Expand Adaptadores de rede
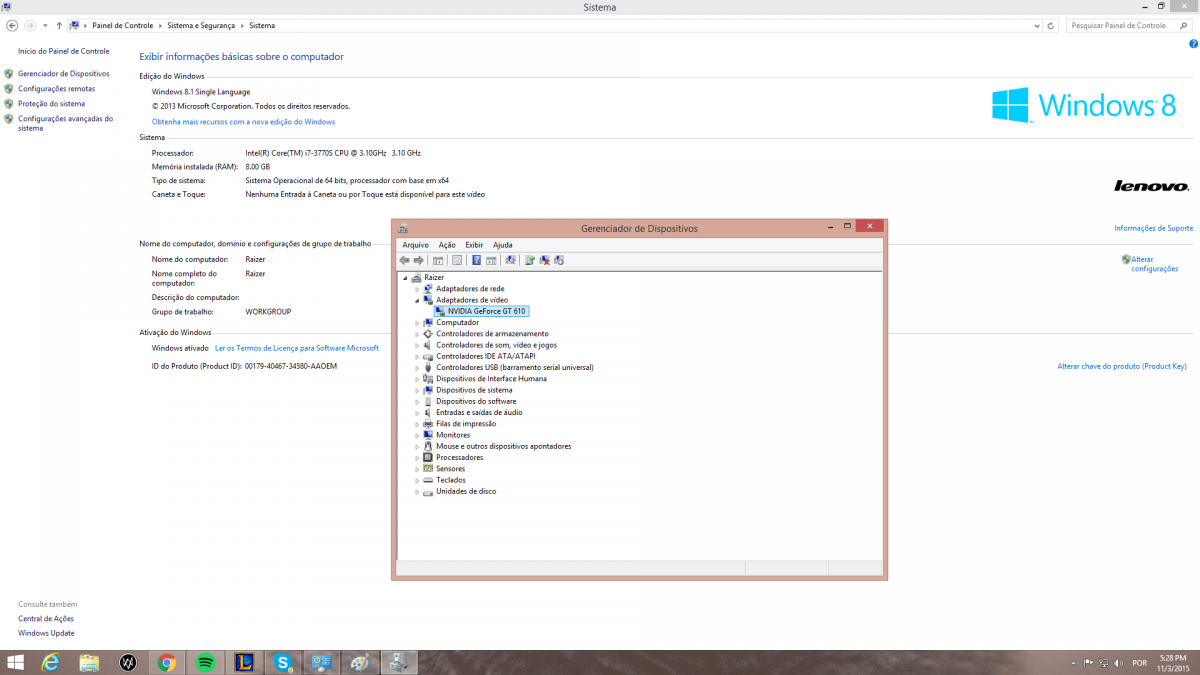Screen dimensions: 1200x675 coord(417,289)
